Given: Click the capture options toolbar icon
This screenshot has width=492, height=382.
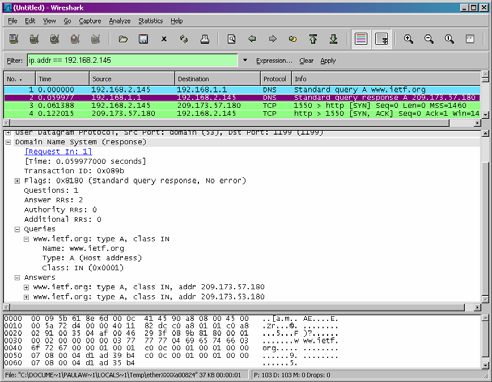Looking at the screenshot, I should coord(34,39).
